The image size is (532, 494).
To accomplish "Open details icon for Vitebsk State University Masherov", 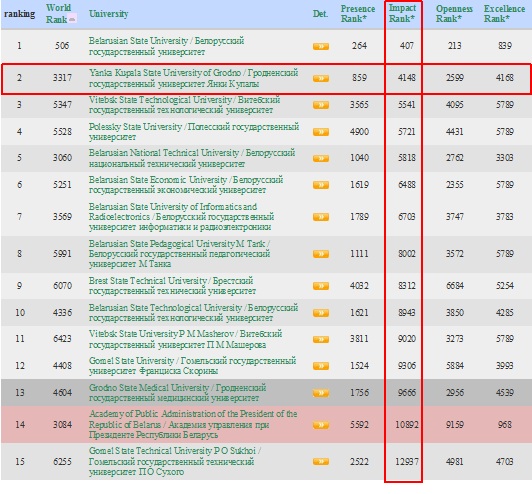I will click(x=321, y=339).
